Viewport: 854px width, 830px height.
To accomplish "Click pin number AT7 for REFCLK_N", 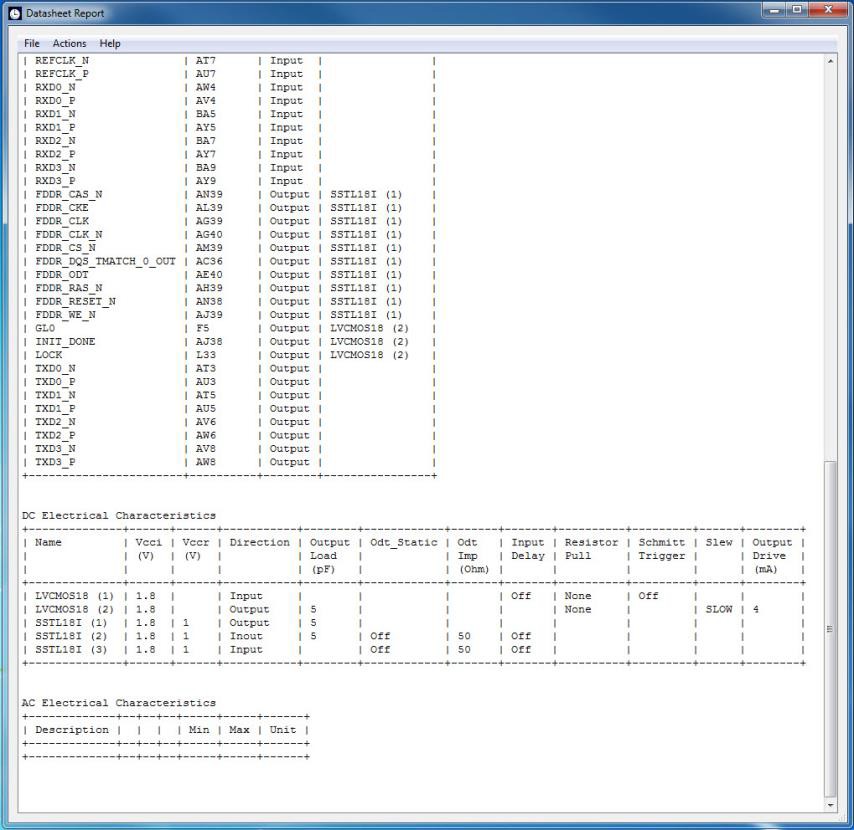I will click(206, 60).
